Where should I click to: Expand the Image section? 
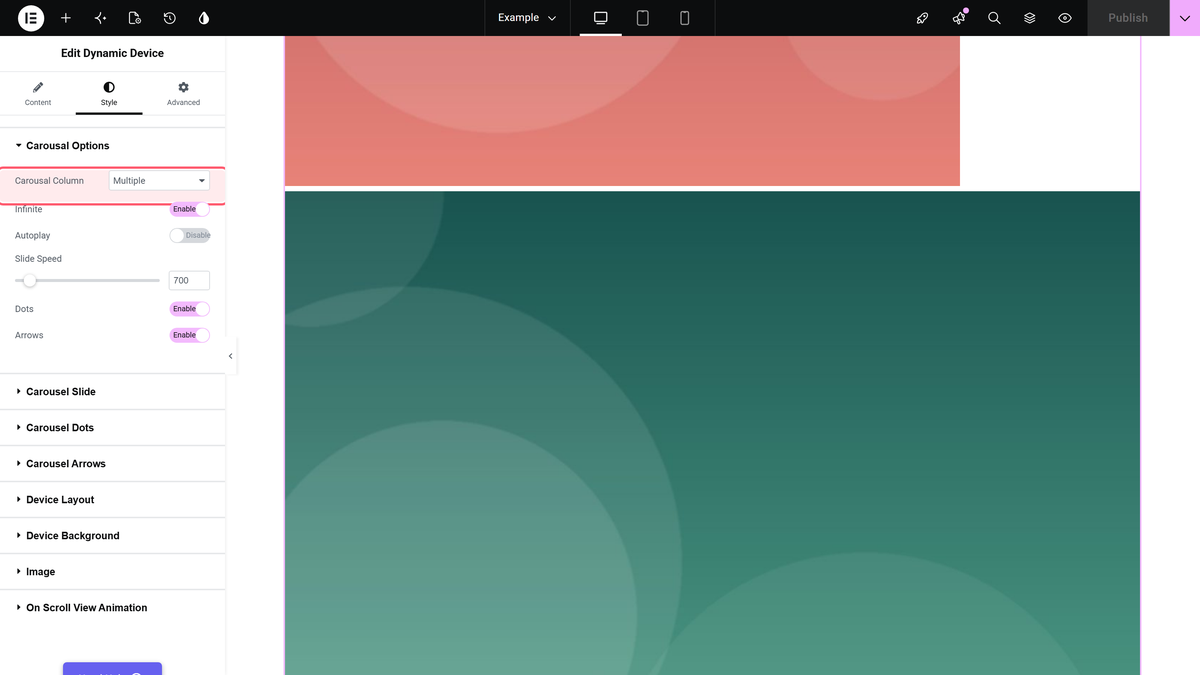point(113,572)
